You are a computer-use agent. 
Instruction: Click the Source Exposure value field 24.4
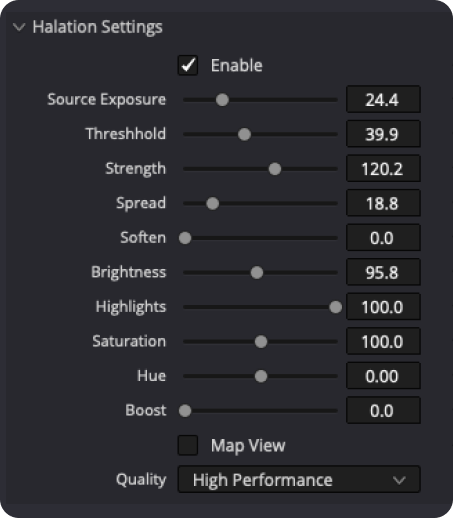click(x=383, y=99)
